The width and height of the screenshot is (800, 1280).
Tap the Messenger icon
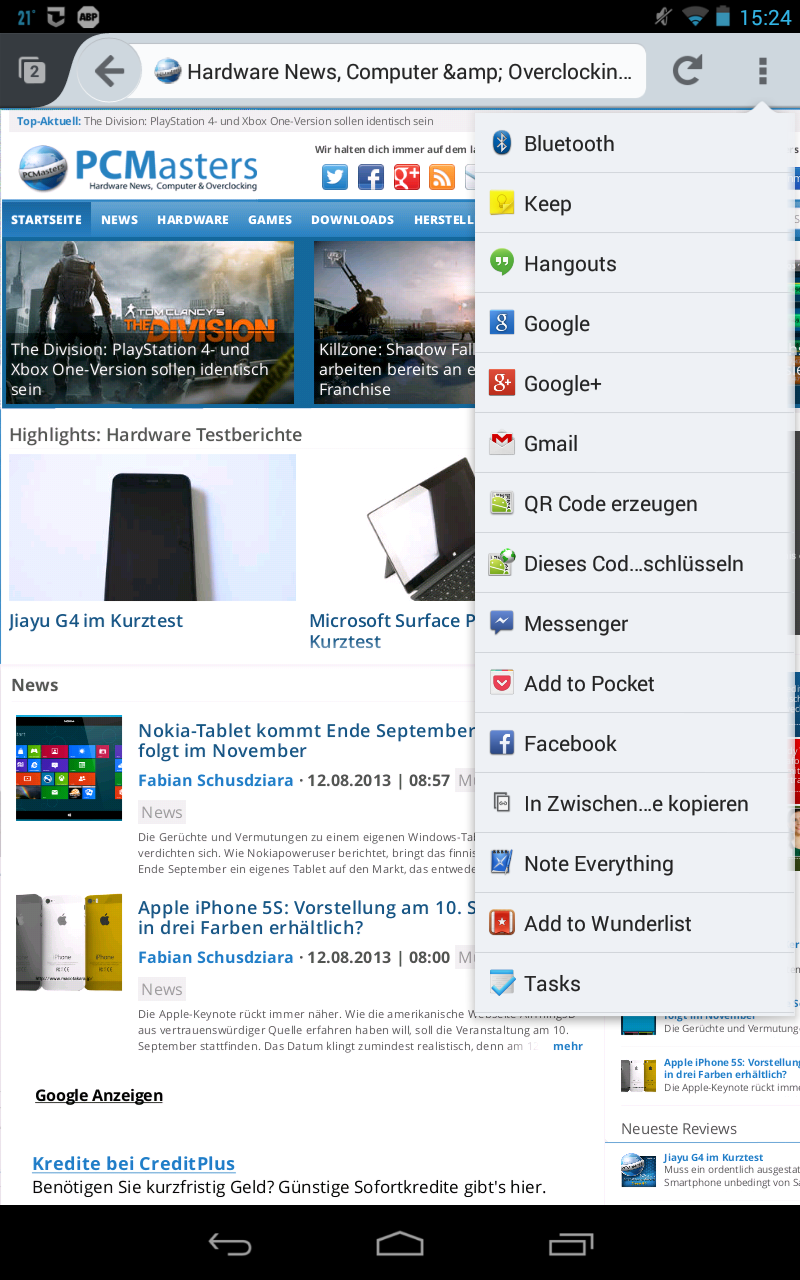click(x=502, y=623)
